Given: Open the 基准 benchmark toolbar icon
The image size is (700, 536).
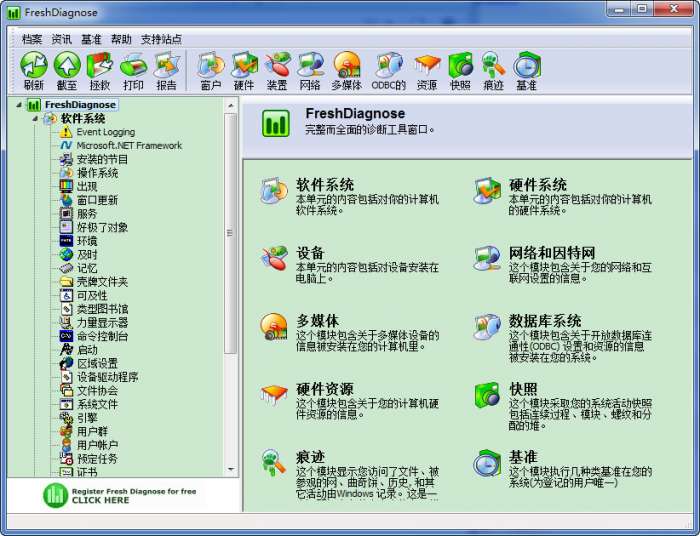Looking at the screenshot, I should point(526,71).
